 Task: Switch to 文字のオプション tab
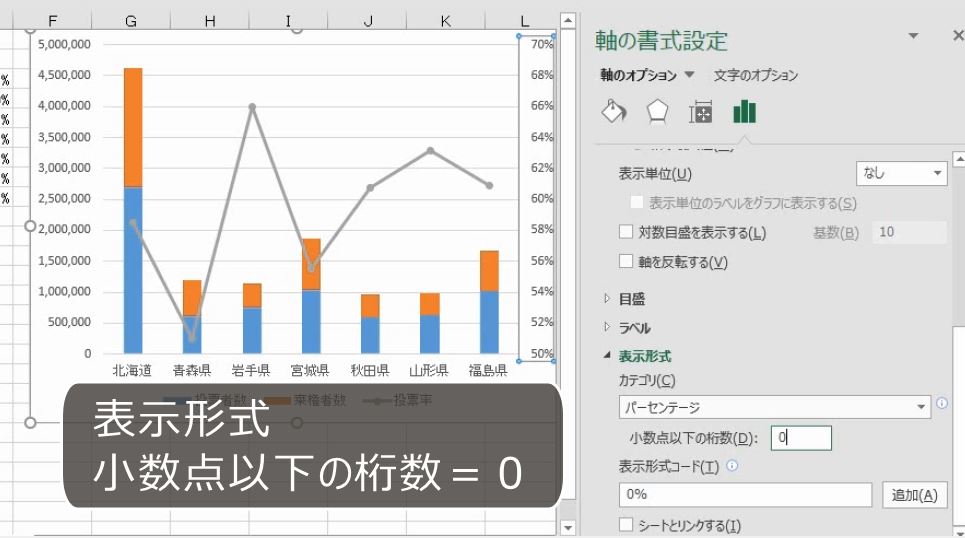[x=755, y=75]
